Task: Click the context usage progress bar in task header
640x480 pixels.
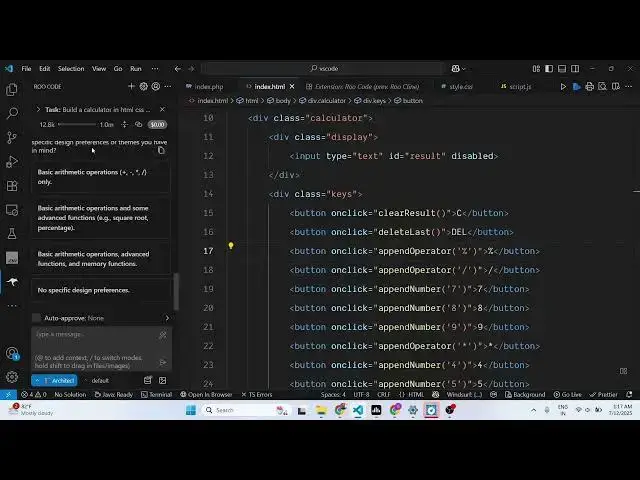Action: coord(77,124)
